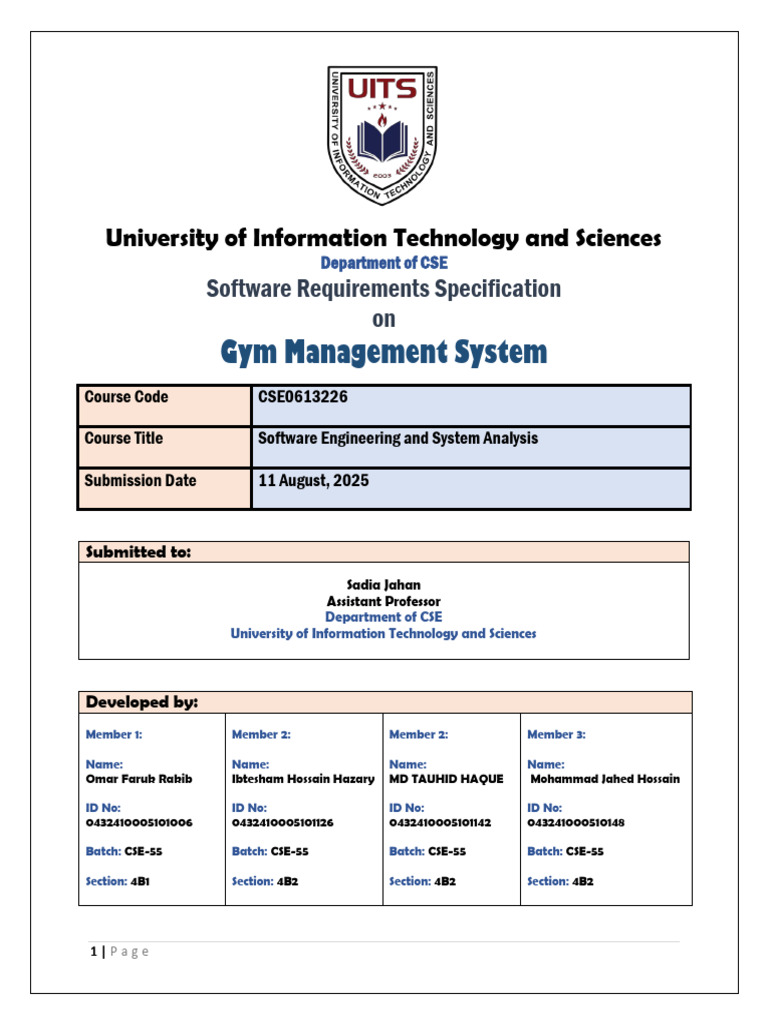This screenshot has width=768, height=1024.
Task: Select the course code value 'CSE0613226'
Action: tap(302, 396)
